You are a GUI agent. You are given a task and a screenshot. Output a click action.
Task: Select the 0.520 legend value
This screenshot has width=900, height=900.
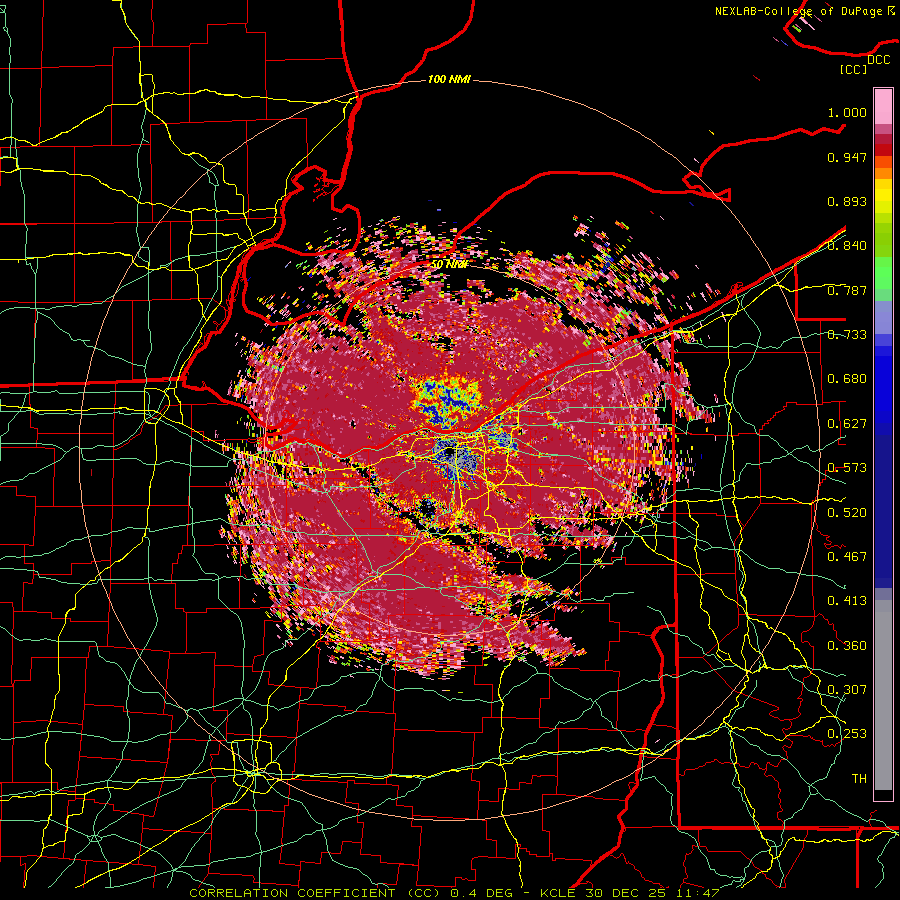(x=847, y=513)
